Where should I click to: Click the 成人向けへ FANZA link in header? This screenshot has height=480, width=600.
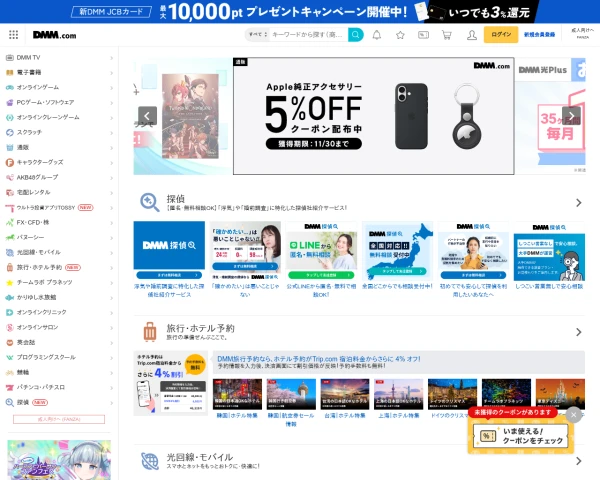(582, 33)
